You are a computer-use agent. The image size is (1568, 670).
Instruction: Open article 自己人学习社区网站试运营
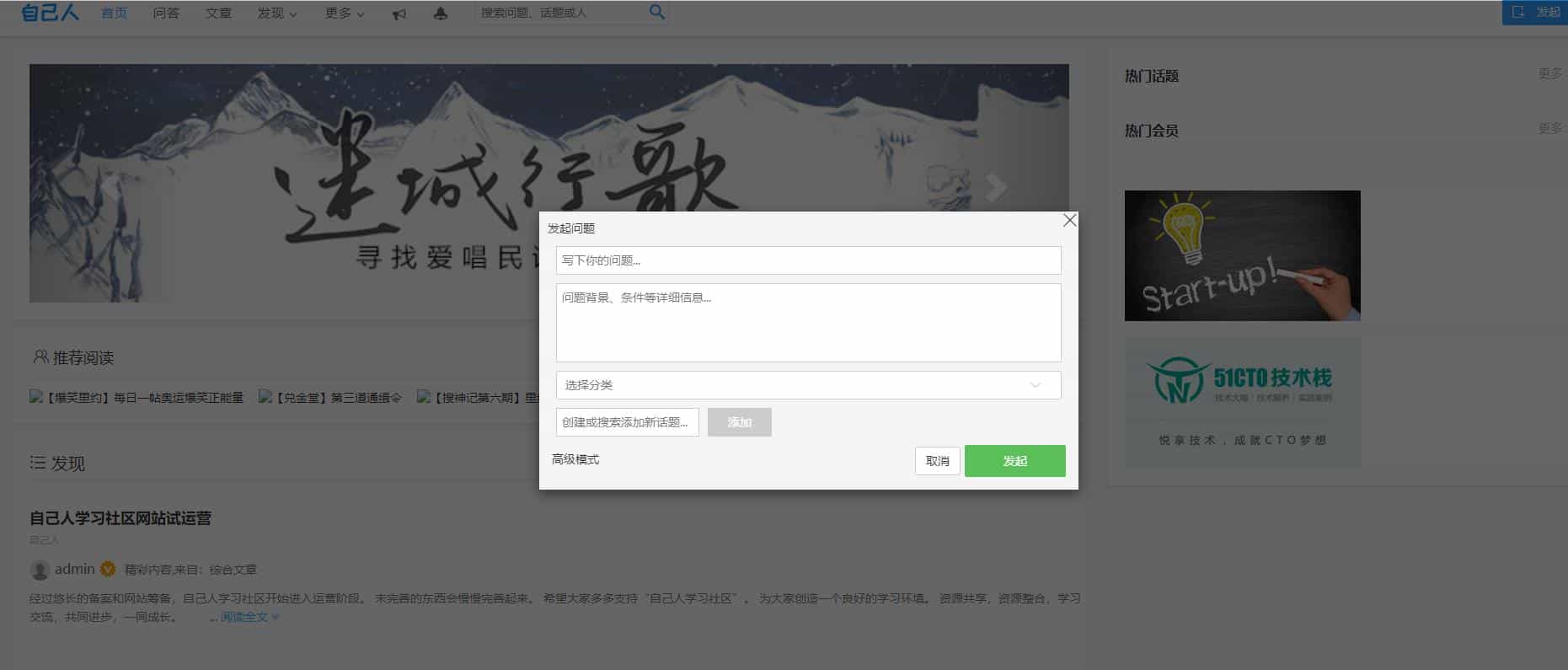click(x=120, y=518)
